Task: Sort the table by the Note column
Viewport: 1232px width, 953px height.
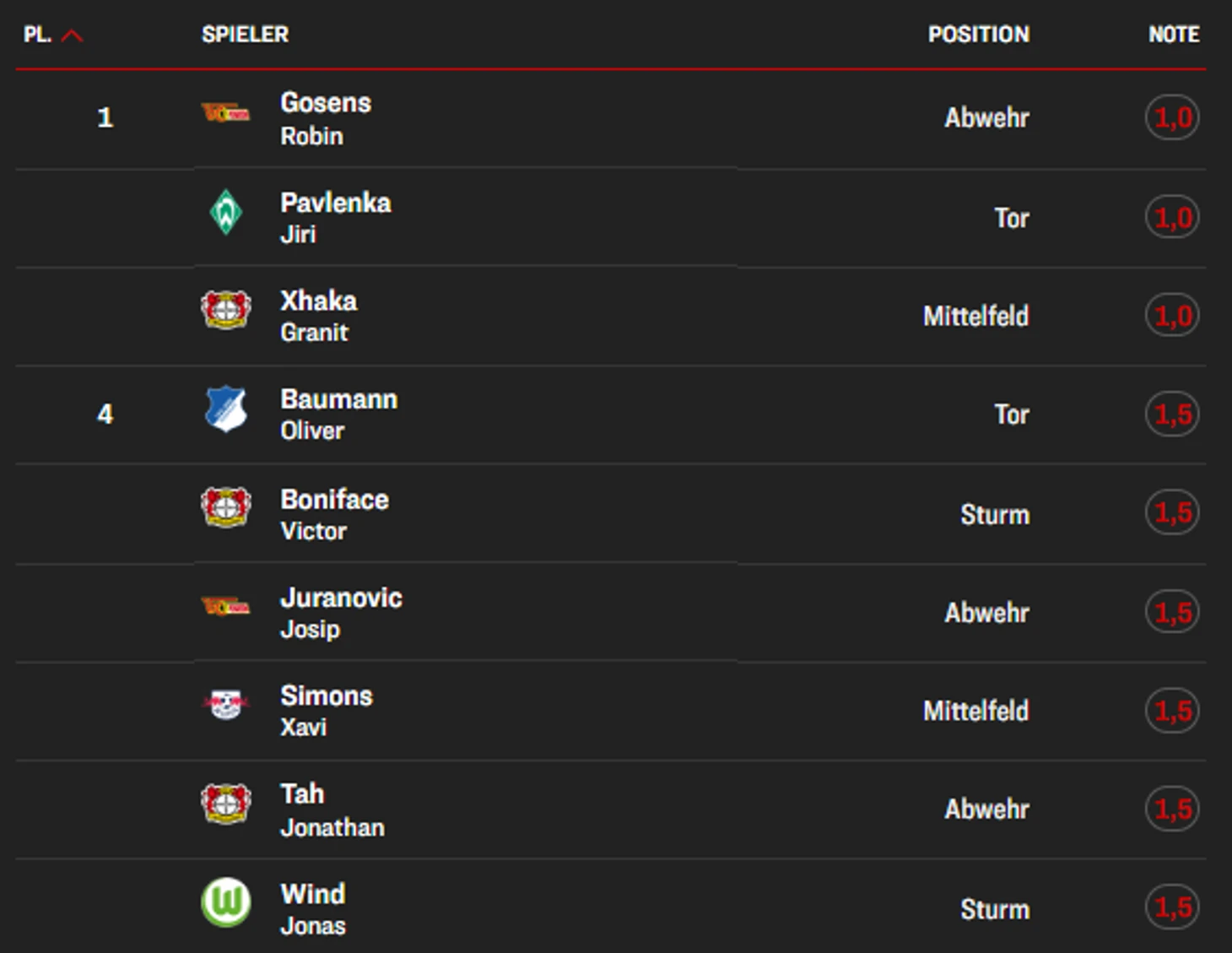Action: pos(1173,35)
